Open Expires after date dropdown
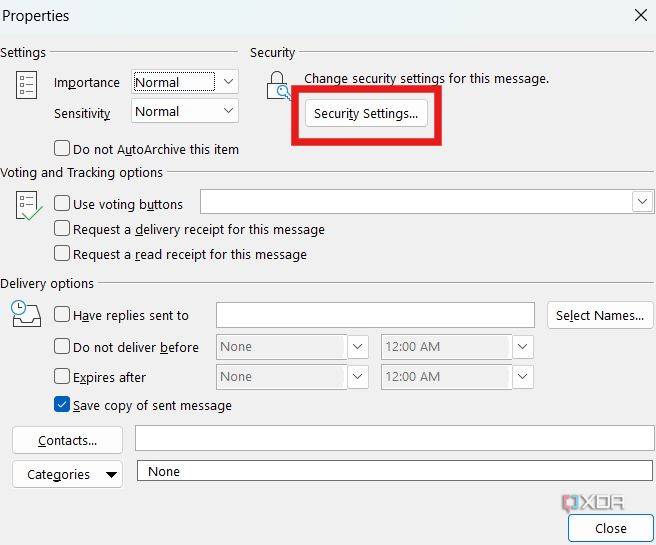Image resolution: width=656 pixels, height=545 pixels. coord(358,376)
